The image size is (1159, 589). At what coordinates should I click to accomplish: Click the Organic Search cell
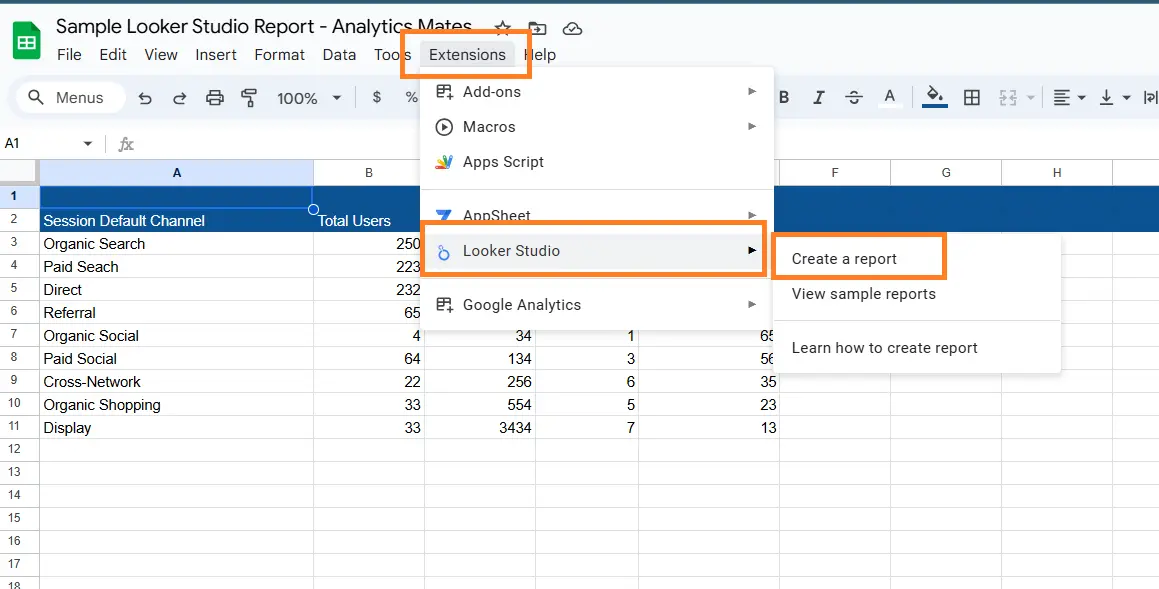point(177,244)
